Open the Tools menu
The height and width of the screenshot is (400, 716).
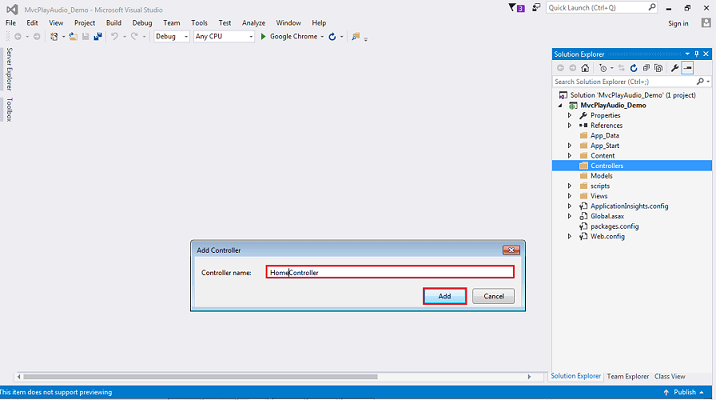tap(199, 23)
